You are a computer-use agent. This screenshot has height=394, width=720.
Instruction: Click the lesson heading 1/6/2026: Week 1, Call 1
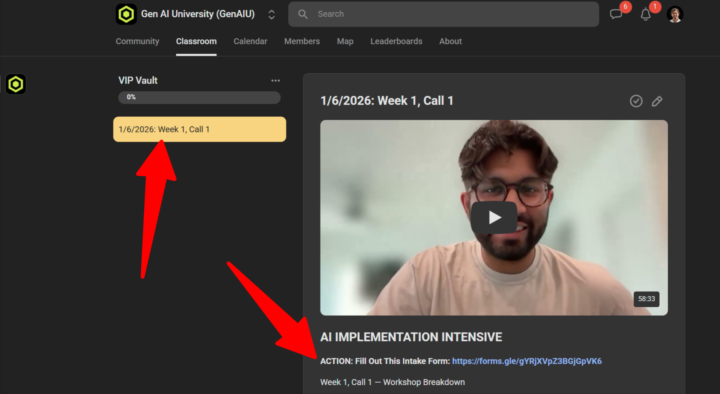(387, 101)
